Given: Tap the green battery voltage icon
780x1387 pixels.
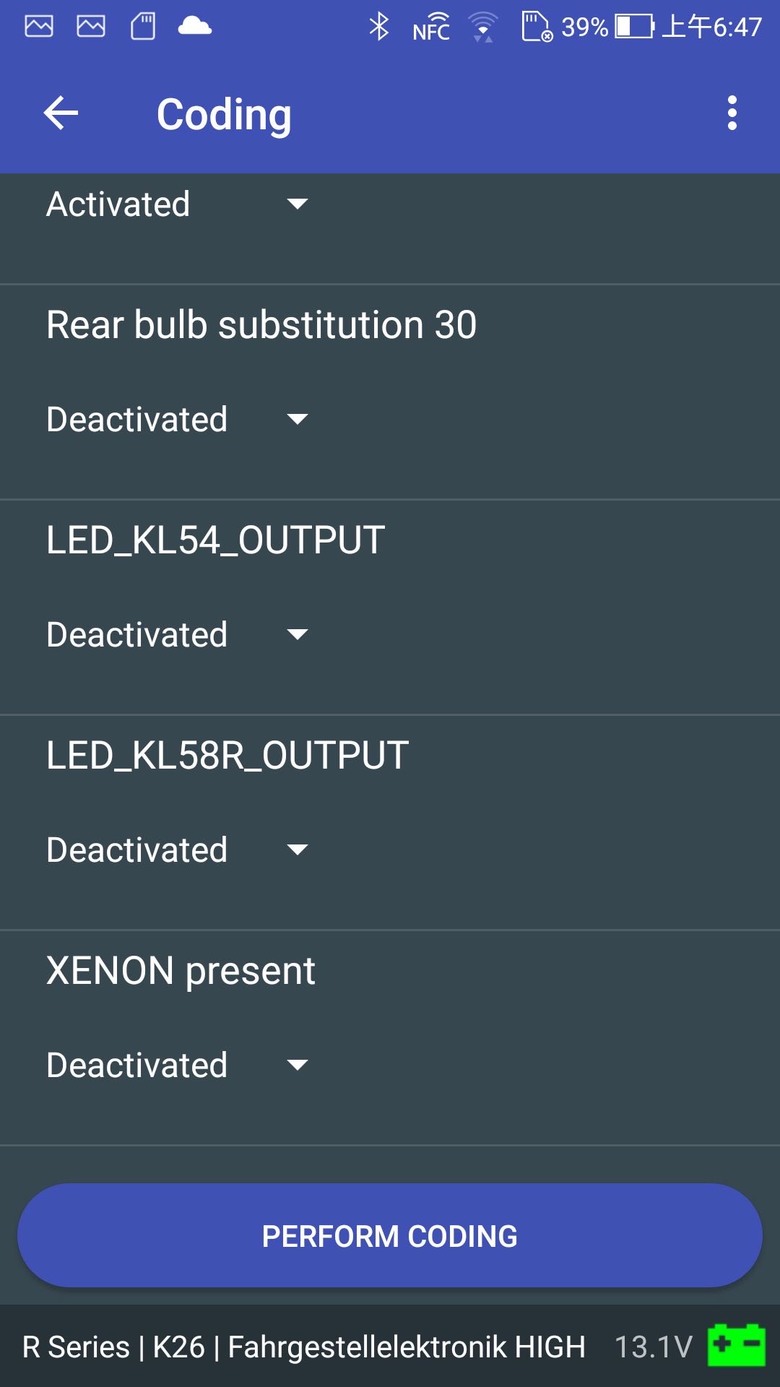Looking at the screenshot, I should 737,1346.
